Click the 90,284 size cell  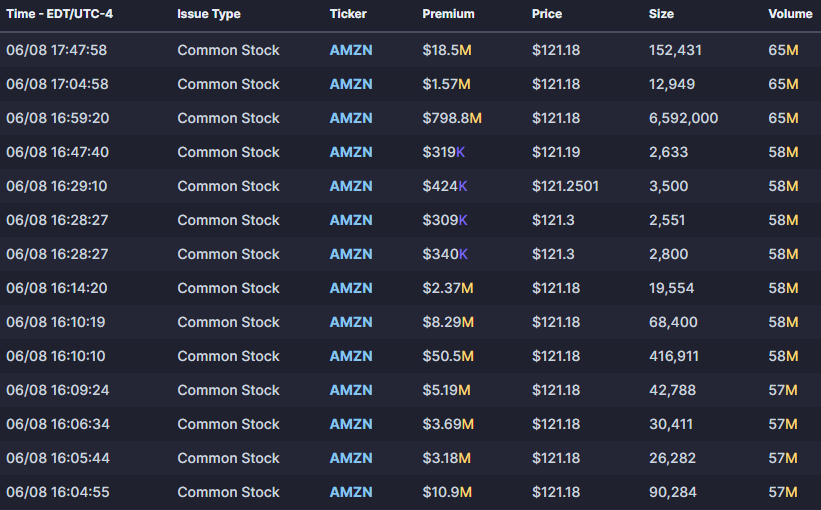click(673, 492)
